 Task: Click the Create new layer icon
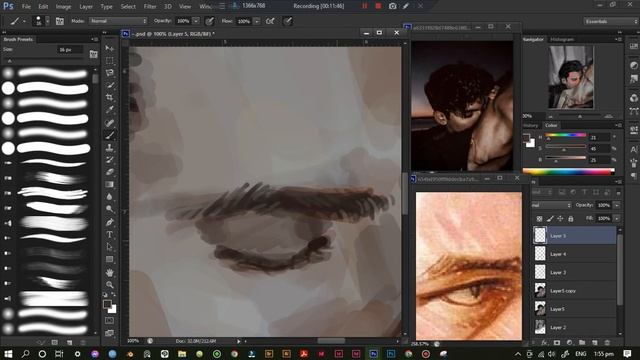pyautogui.click(x=595, y=342)
